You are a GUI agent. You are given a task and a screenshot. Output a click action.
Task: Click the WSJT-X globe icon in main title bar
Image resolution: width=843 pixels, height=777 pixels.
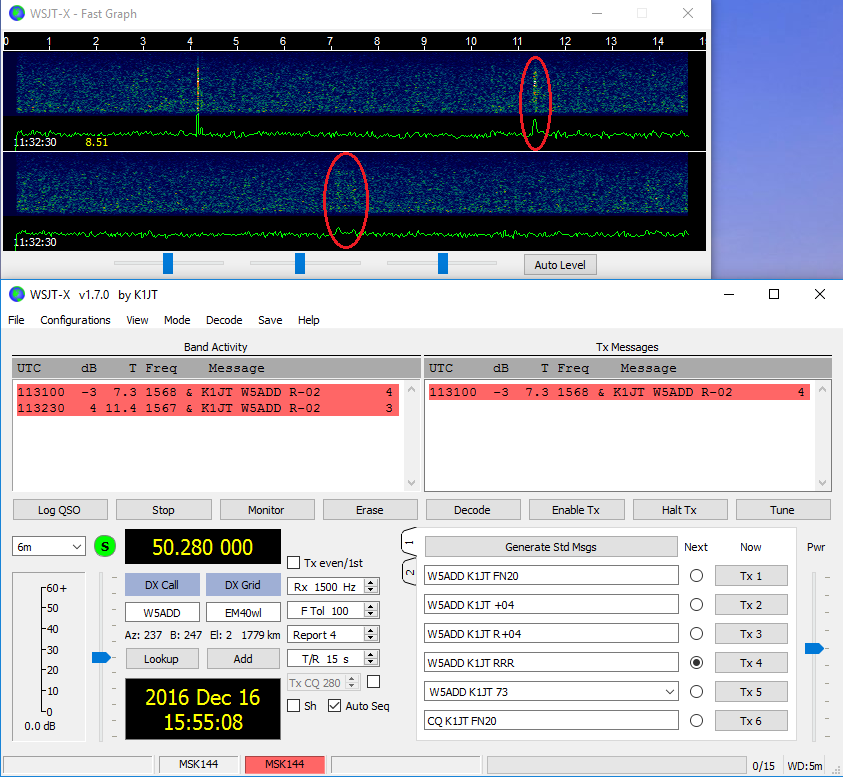16,294
